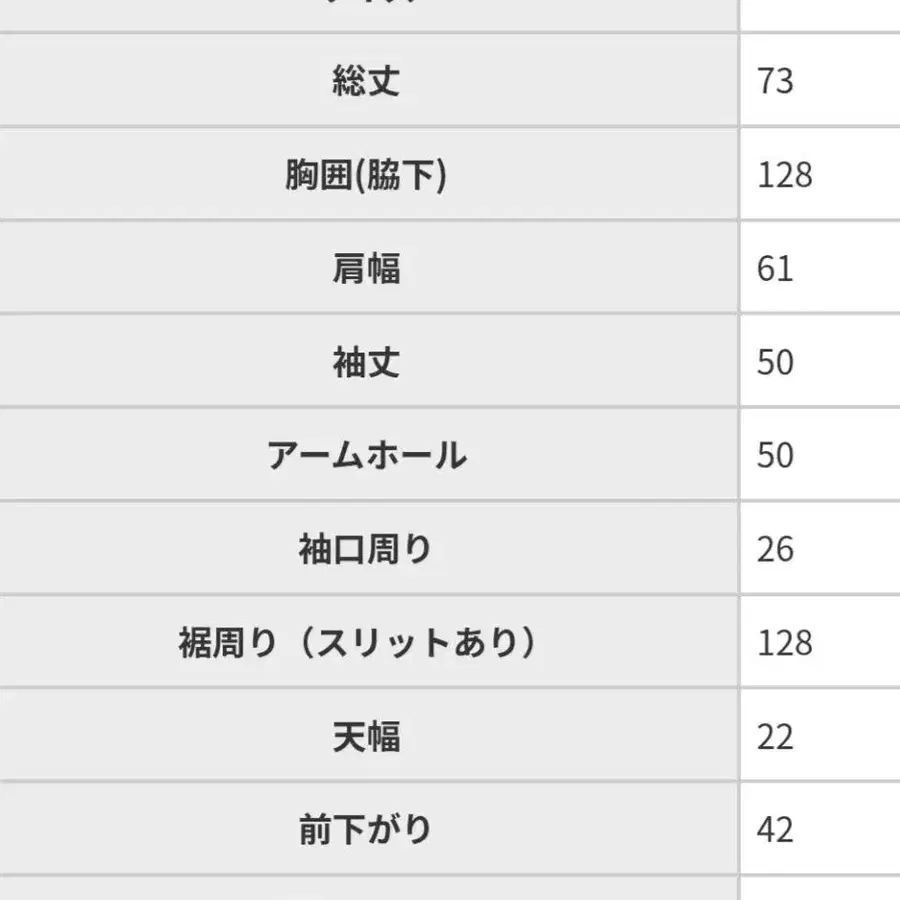Select the 天幅 value 22

click(x=775, y=737)
